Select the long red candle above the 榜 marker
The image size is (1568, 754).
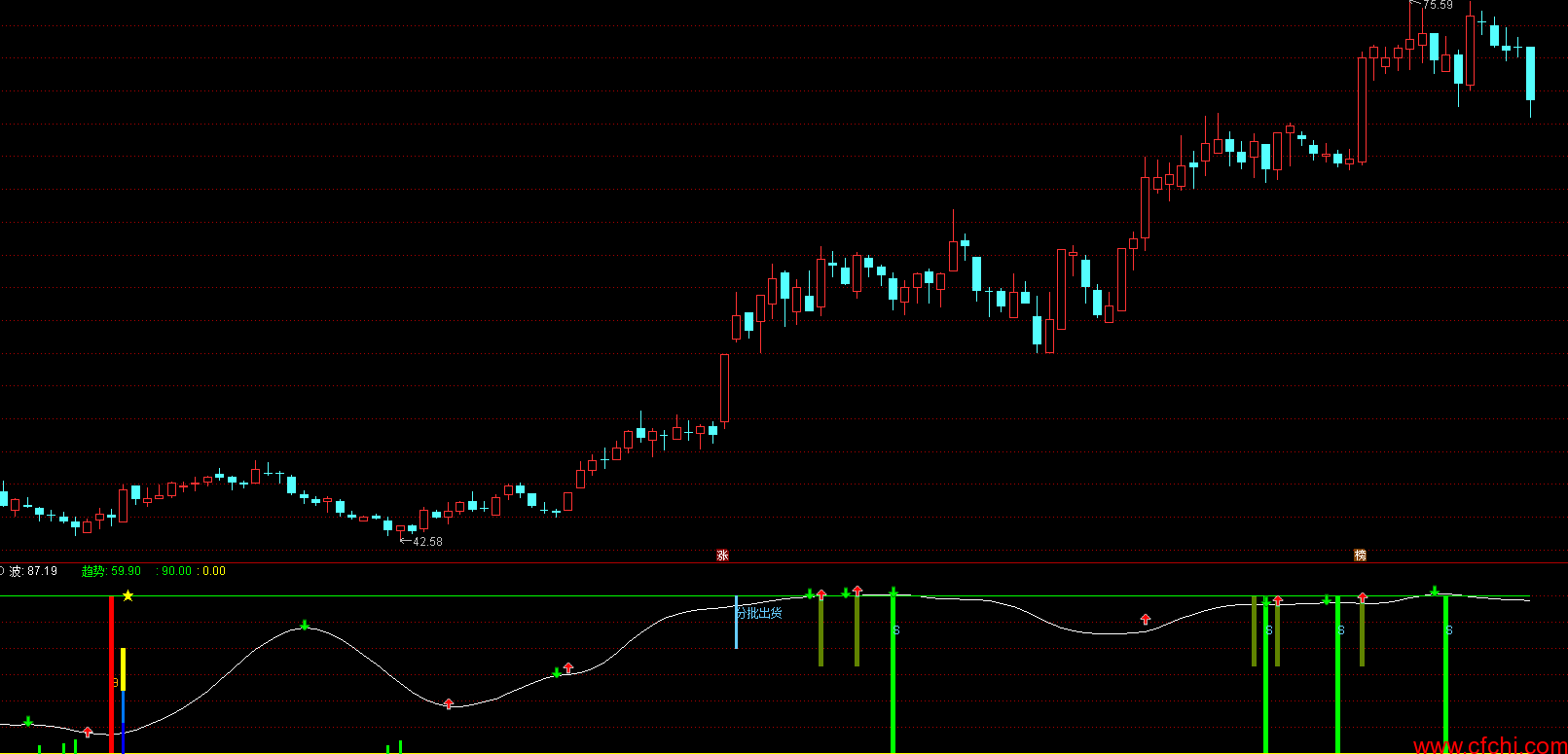coord(1362,109)
